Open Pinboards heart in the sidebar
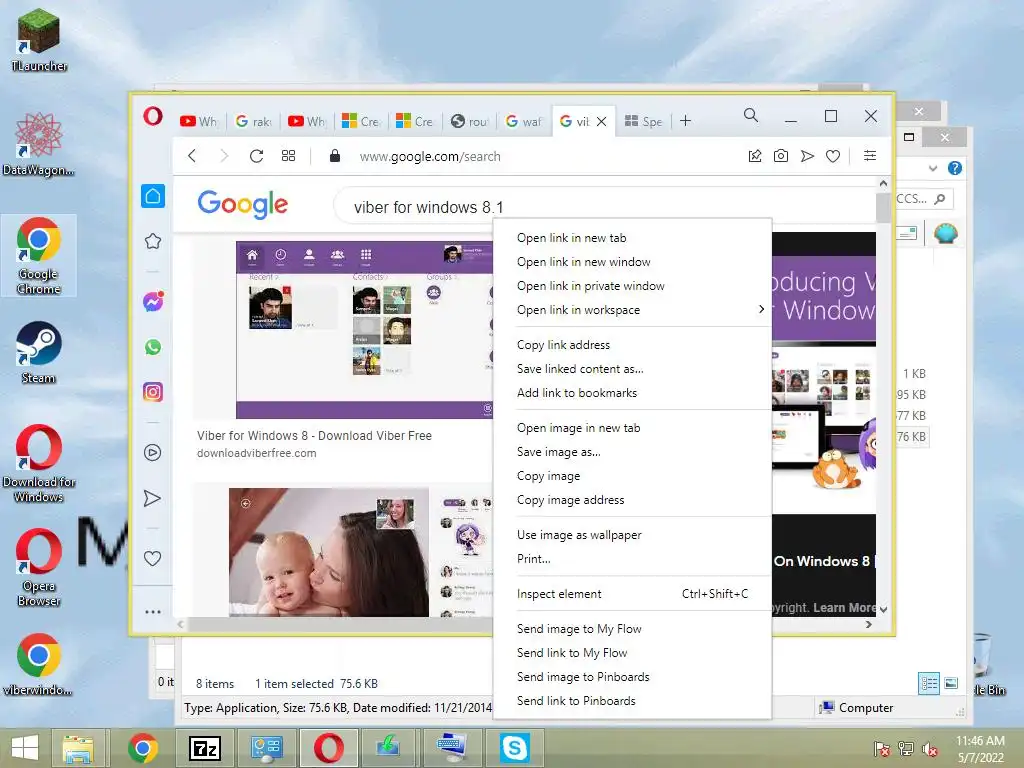 click(152, 558)
